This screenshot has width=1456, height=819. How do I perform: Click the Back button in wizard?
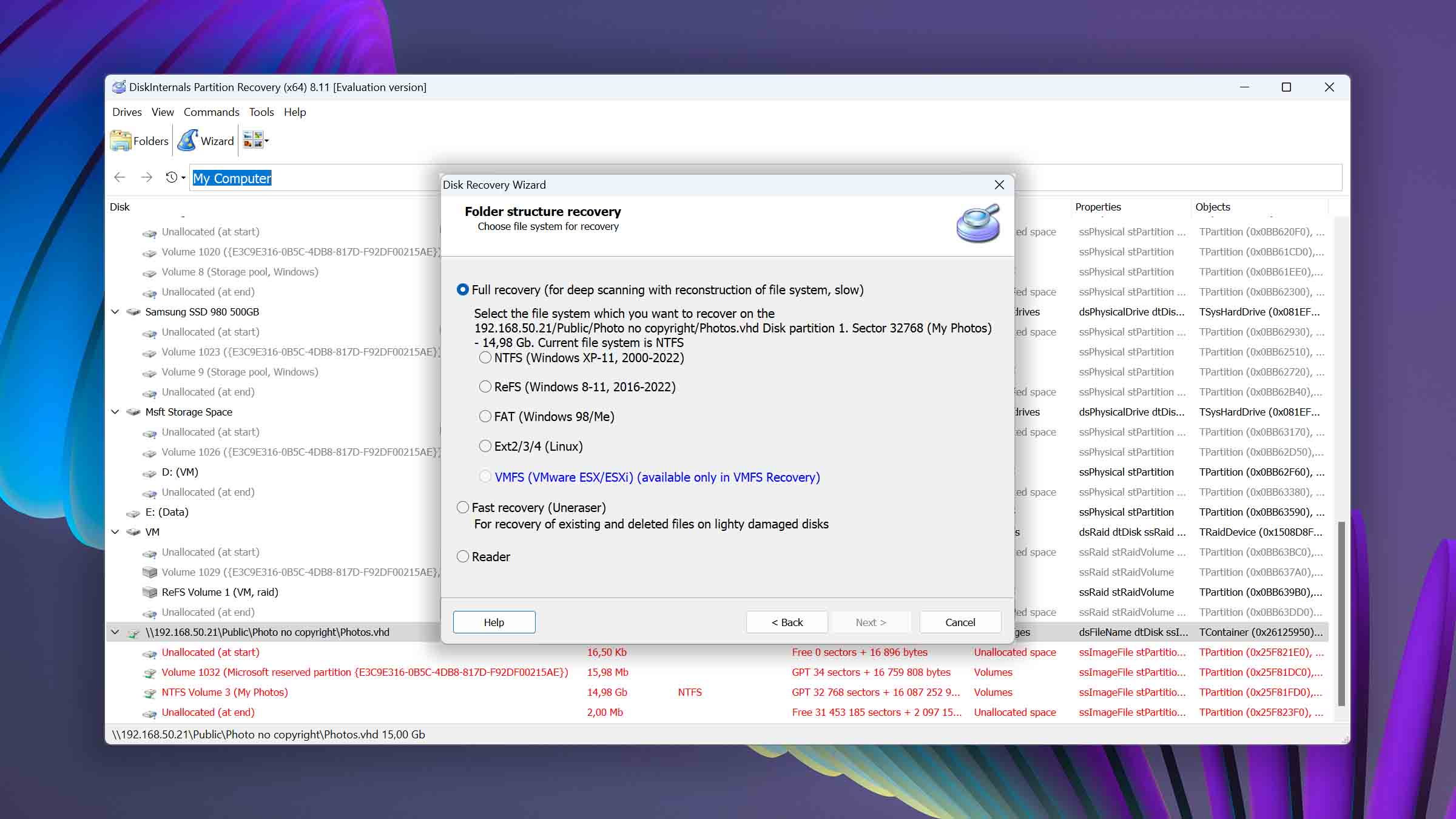(787, 622)
